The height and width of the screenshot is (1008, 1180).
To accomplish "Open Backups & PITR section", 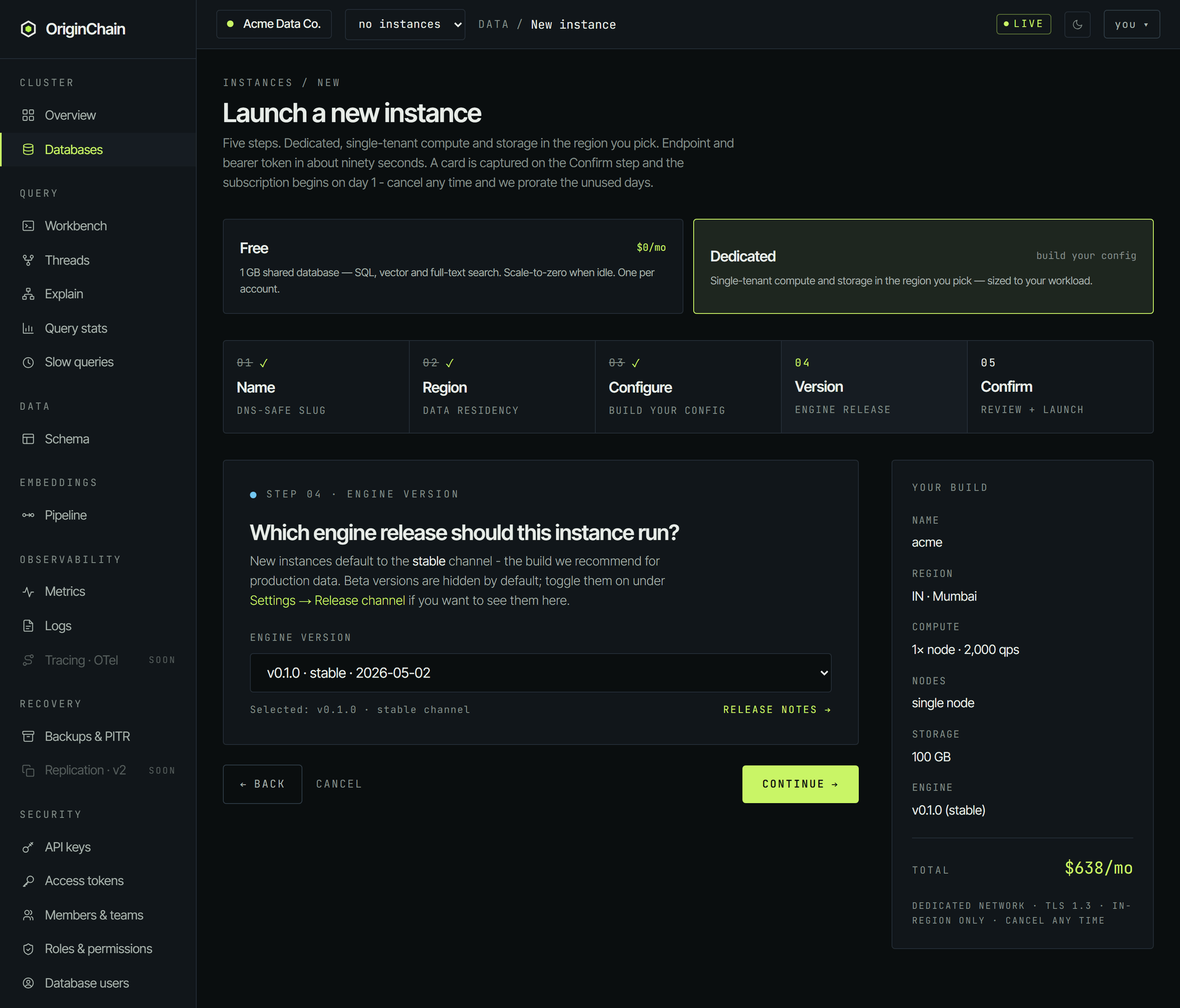I will click(98, 736).
